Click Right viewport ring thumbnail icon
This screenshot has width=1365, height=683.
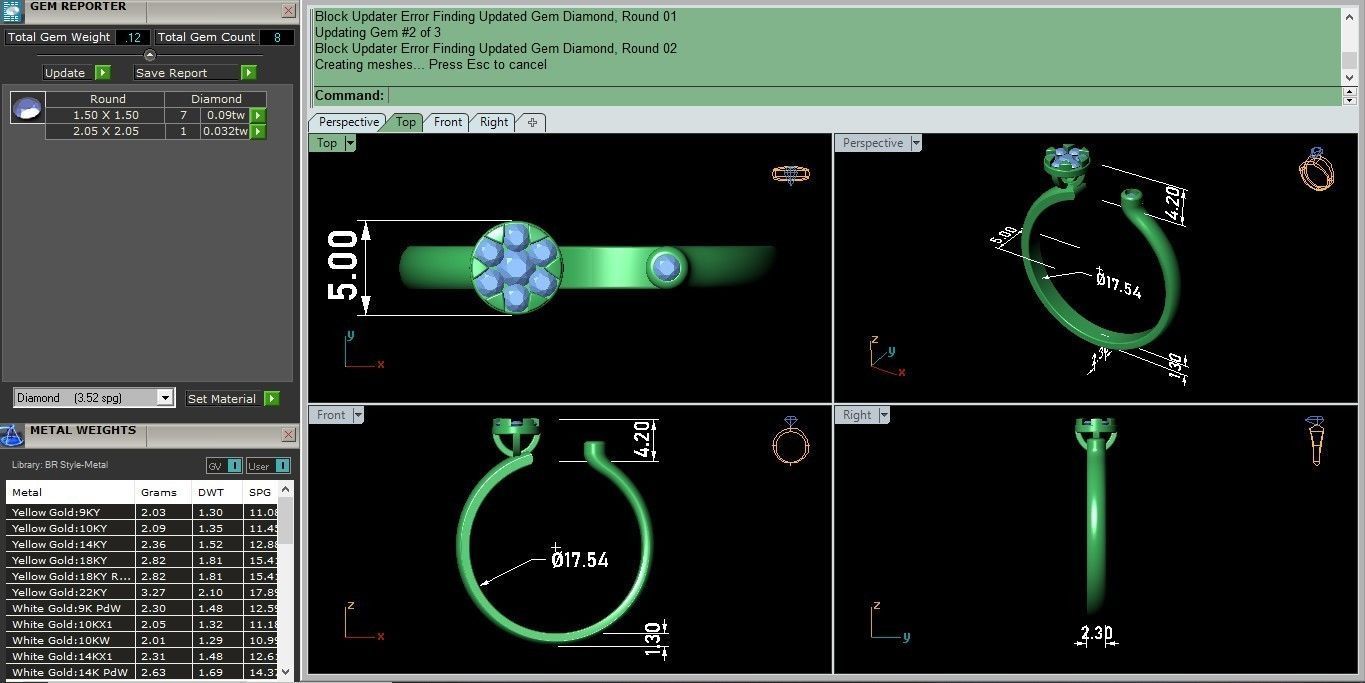tap(1316, 440)
